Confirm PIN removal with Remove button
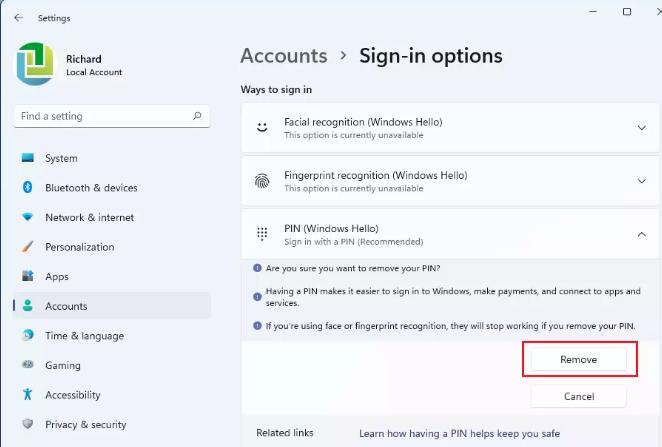 coord(579,359)
